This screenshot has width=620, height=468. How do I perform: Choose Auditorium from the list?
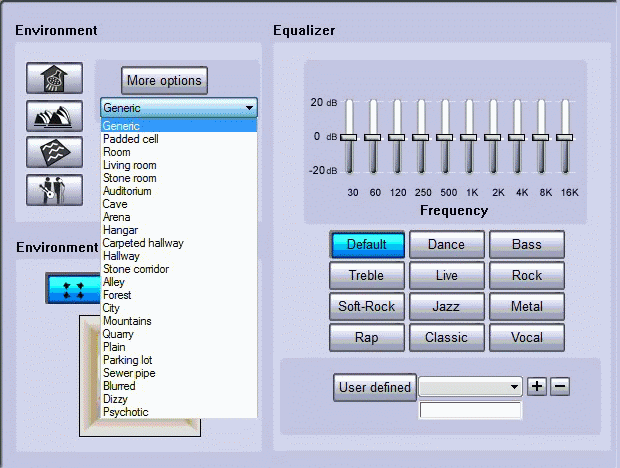[179, 191]
